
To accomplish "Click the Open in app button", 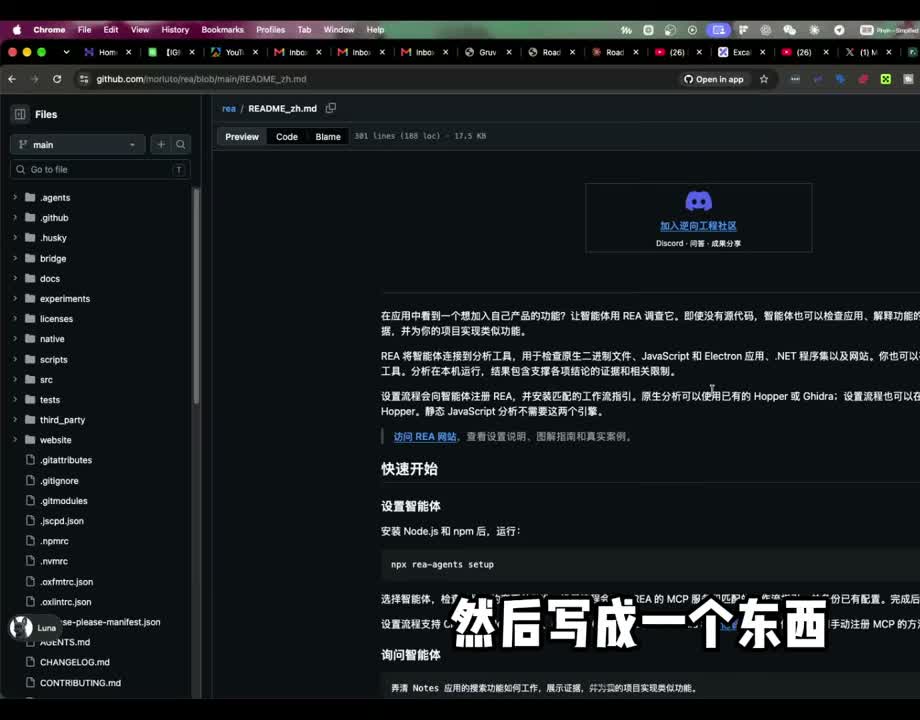I will pos(713,79).
